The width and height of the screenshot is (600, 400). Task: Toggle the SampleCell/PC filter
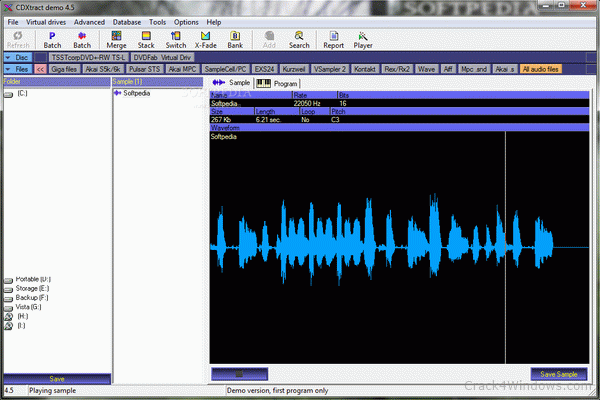click(x=225, y=69)
